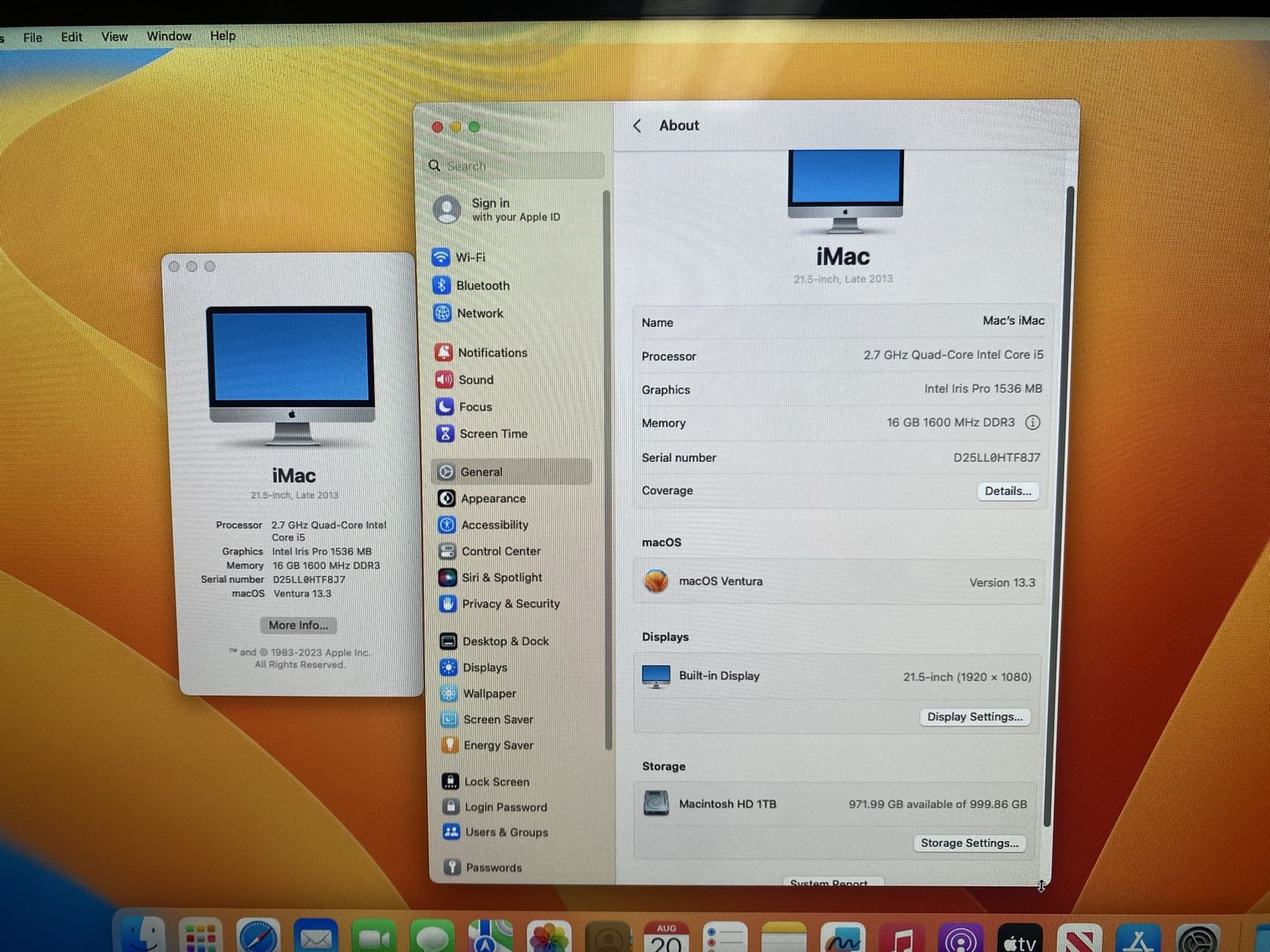
Task: Open Finder from the Dock
Action: pyautogui.click(x=143, y=936)
